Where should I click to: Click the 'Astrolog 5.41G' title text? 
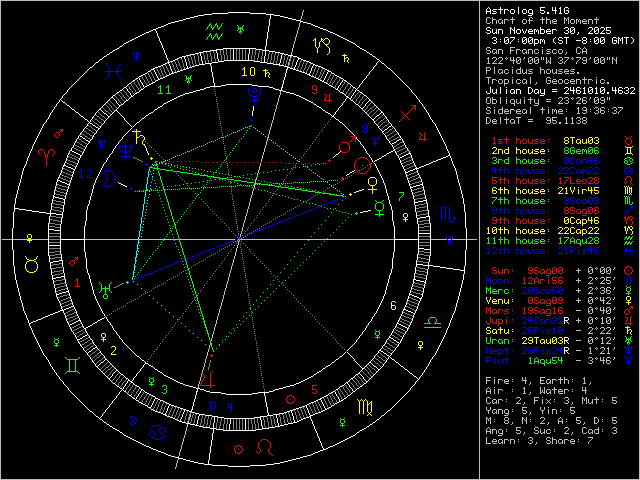(527, 11)
